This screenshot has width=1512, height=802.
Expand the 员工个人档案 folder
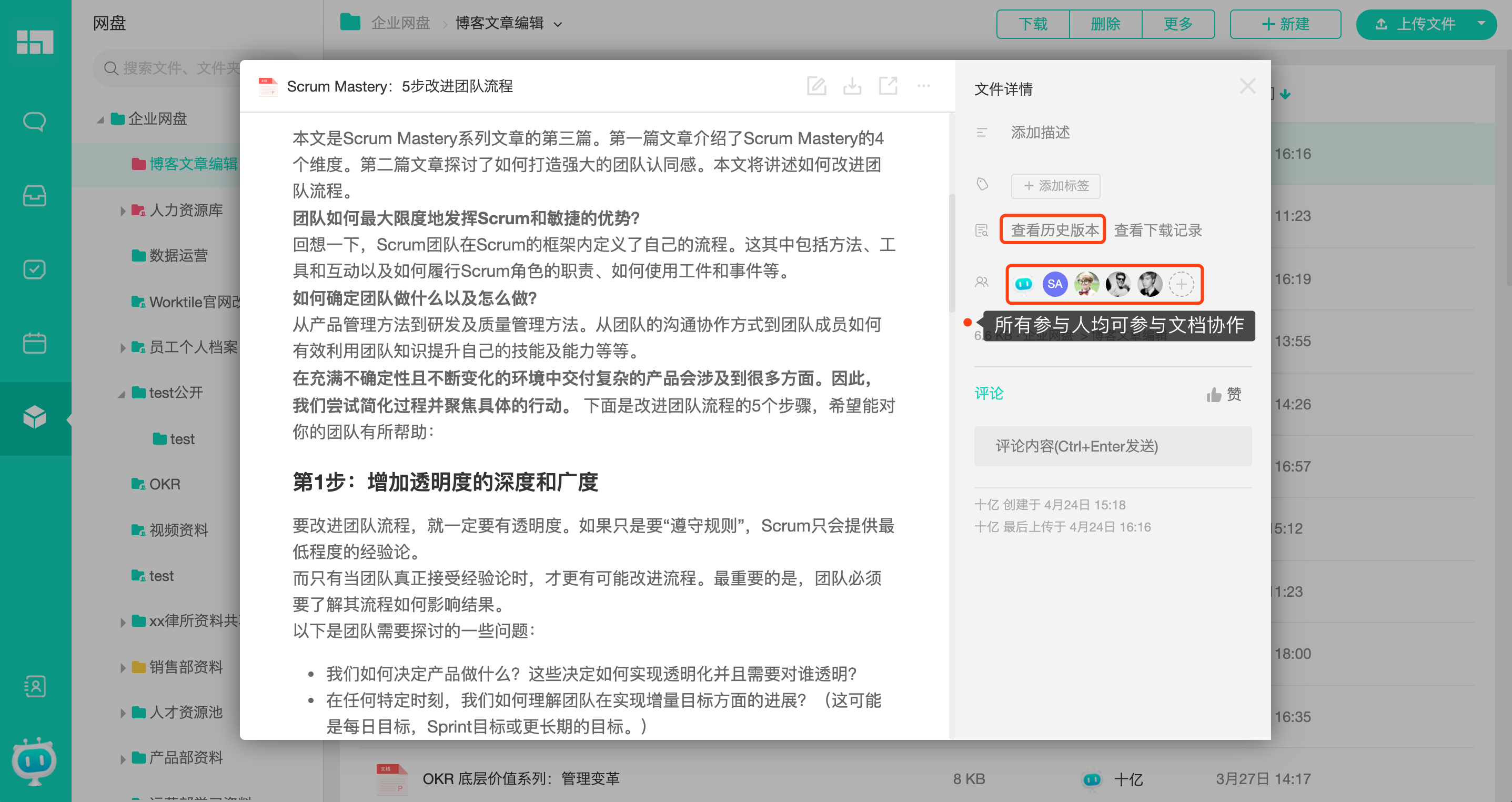(x=123, y=347)
